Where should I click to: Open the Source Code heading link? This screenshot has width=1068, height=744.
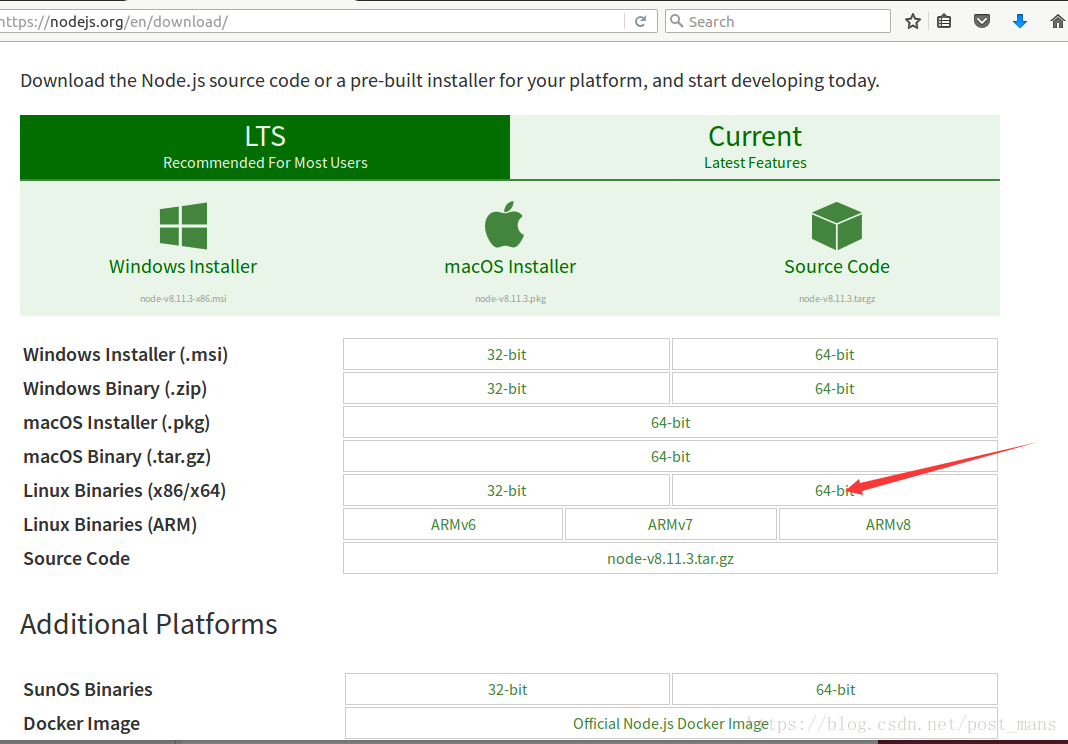(836, 266)
